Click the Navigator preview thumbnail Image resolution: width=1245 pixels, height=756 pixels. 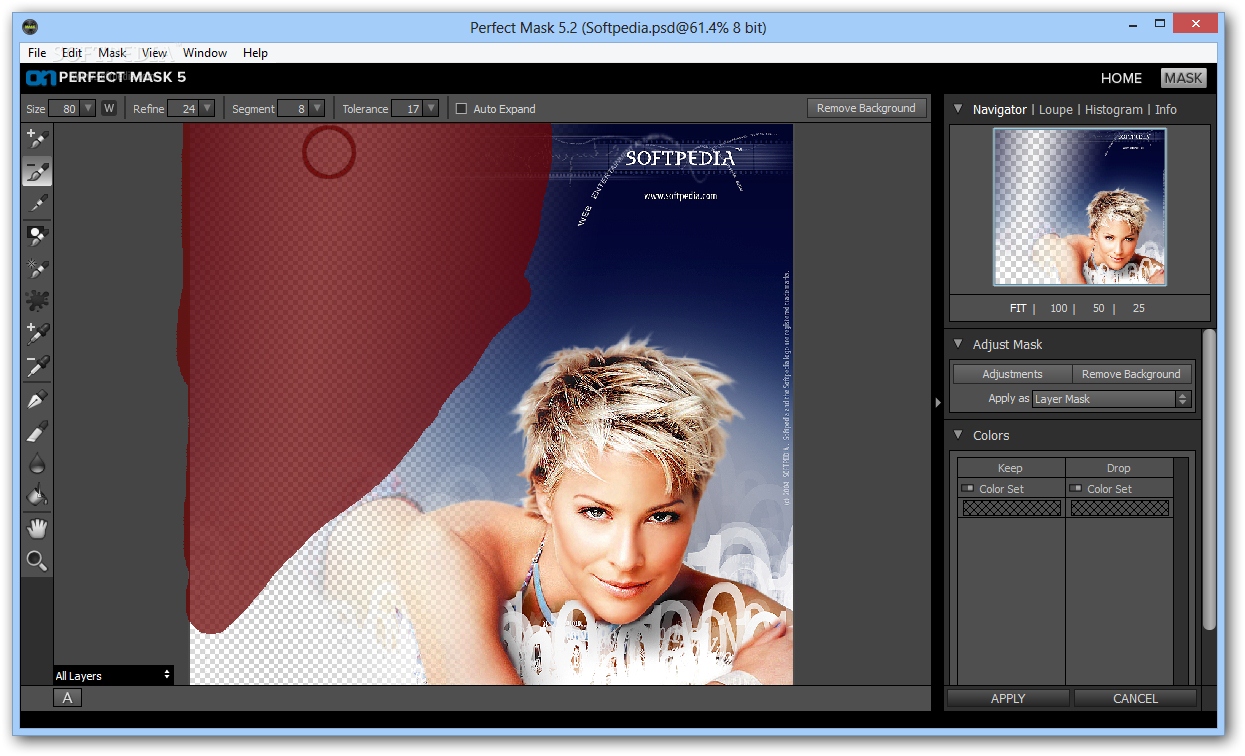[1079, 207]
